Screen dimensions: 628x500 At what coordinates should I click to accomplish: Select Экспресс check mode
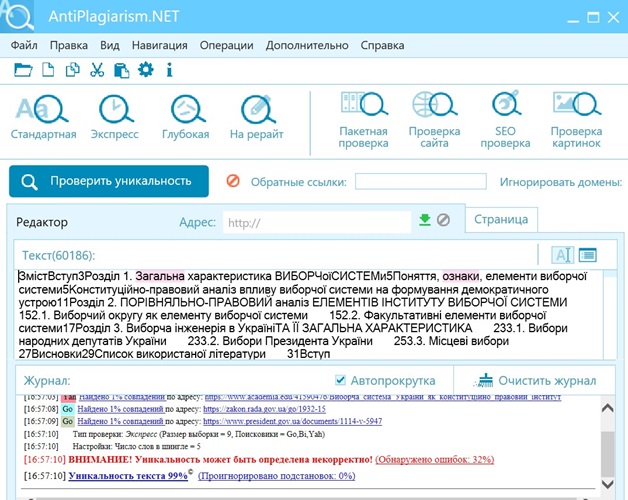(115, 117)
